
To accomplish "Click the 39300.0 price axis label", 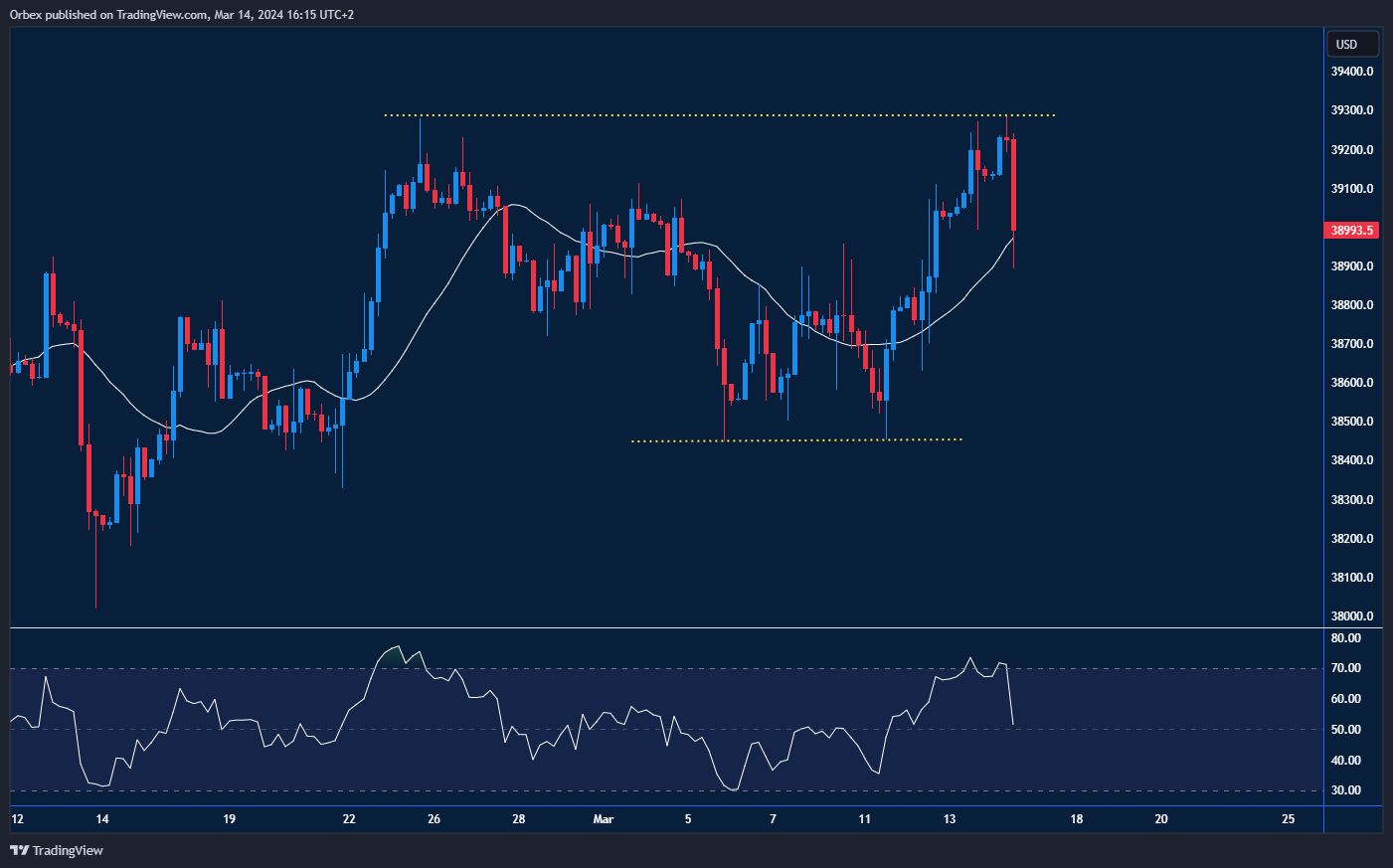I will point(1352,110).
